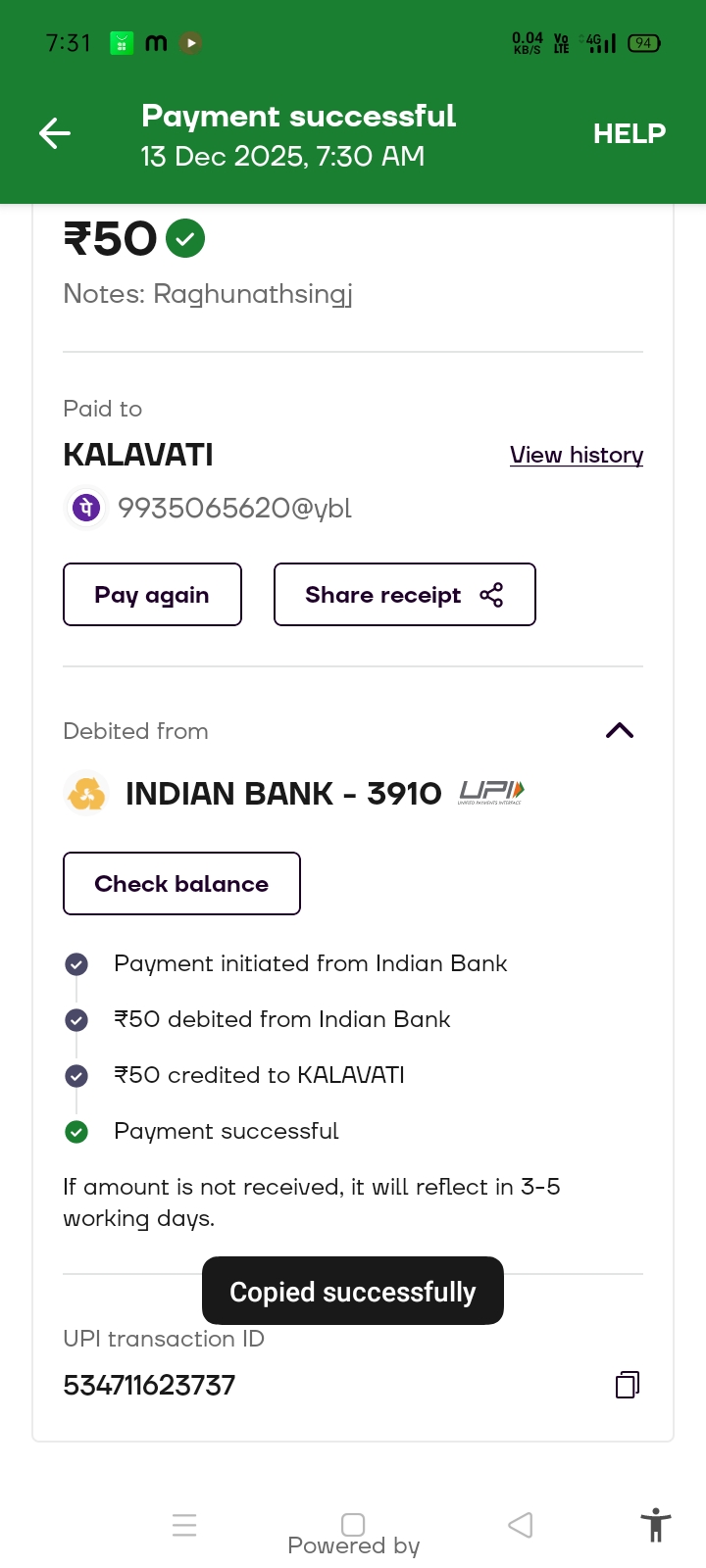Tap the PhonePe icon beside UPI ID
This screenshot has height=1568, width=706.
click(86, 508)
